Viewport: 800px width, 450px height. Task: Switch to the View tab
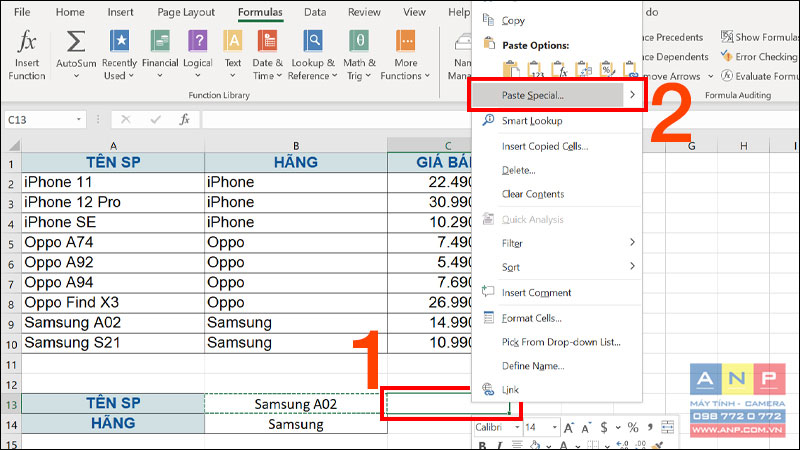tap(414, 12)
